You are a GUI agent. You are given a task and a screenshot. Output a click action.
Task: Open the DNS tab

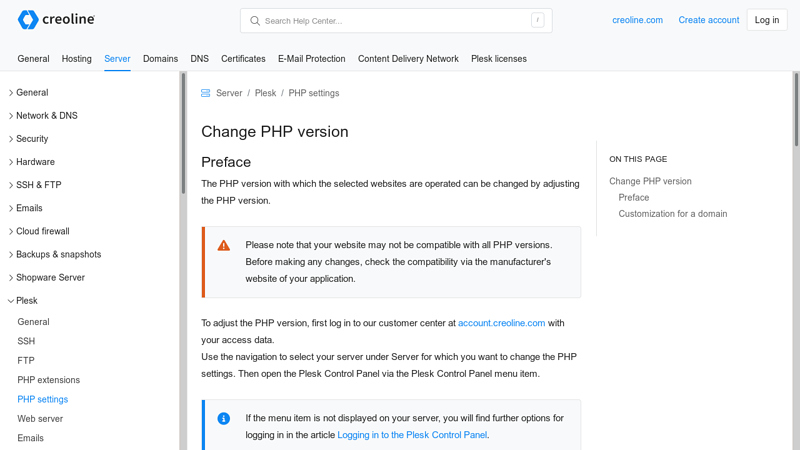tap(199, 59)
